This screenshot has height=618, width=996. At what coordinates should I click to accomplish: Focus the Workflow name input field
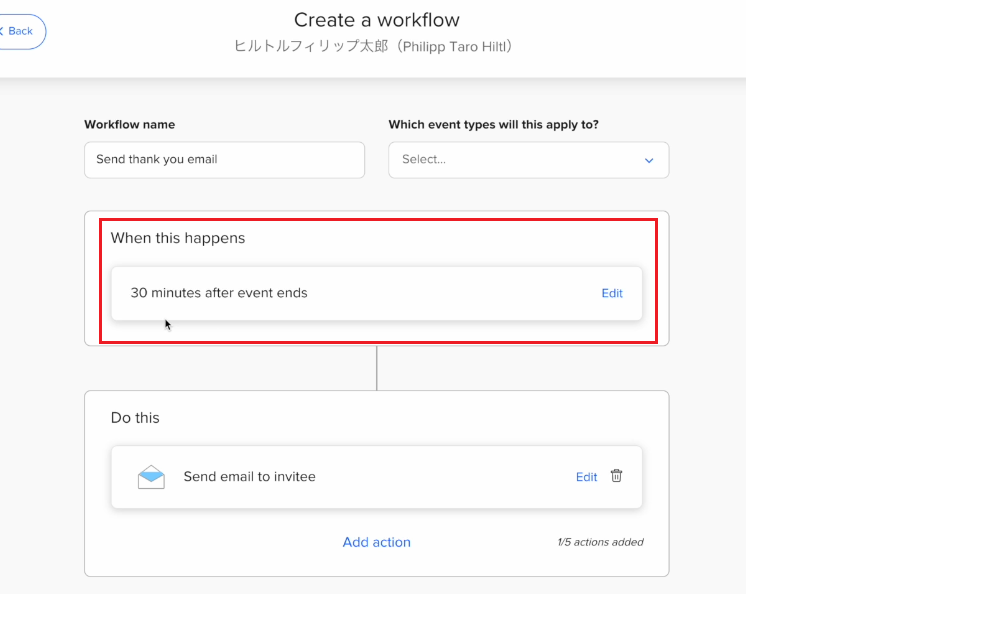224,160
